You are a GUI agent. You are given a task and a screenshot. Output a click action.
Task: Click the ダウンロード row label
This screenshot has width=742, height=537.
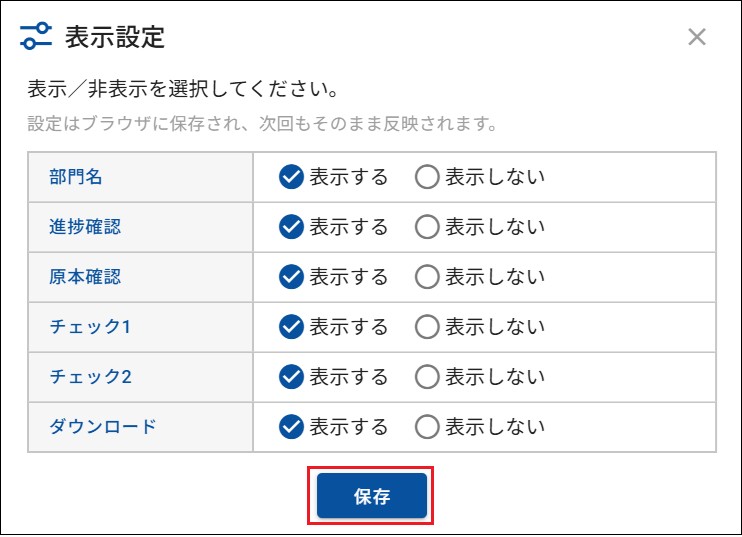103,427
